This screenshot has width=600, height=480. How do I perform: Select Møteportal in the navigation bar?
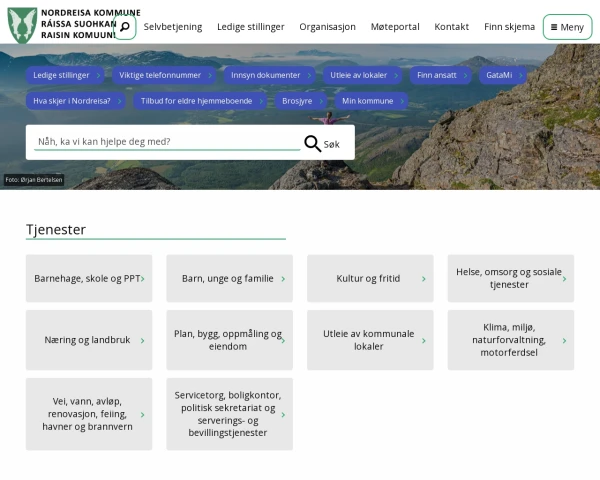(395, 27)
